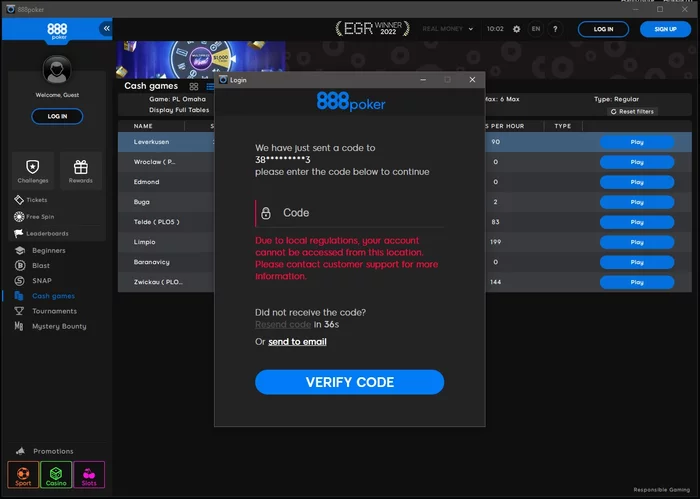Open Free Spin in the sidebar
Screen dimensions: 700x499
(34, 216)
